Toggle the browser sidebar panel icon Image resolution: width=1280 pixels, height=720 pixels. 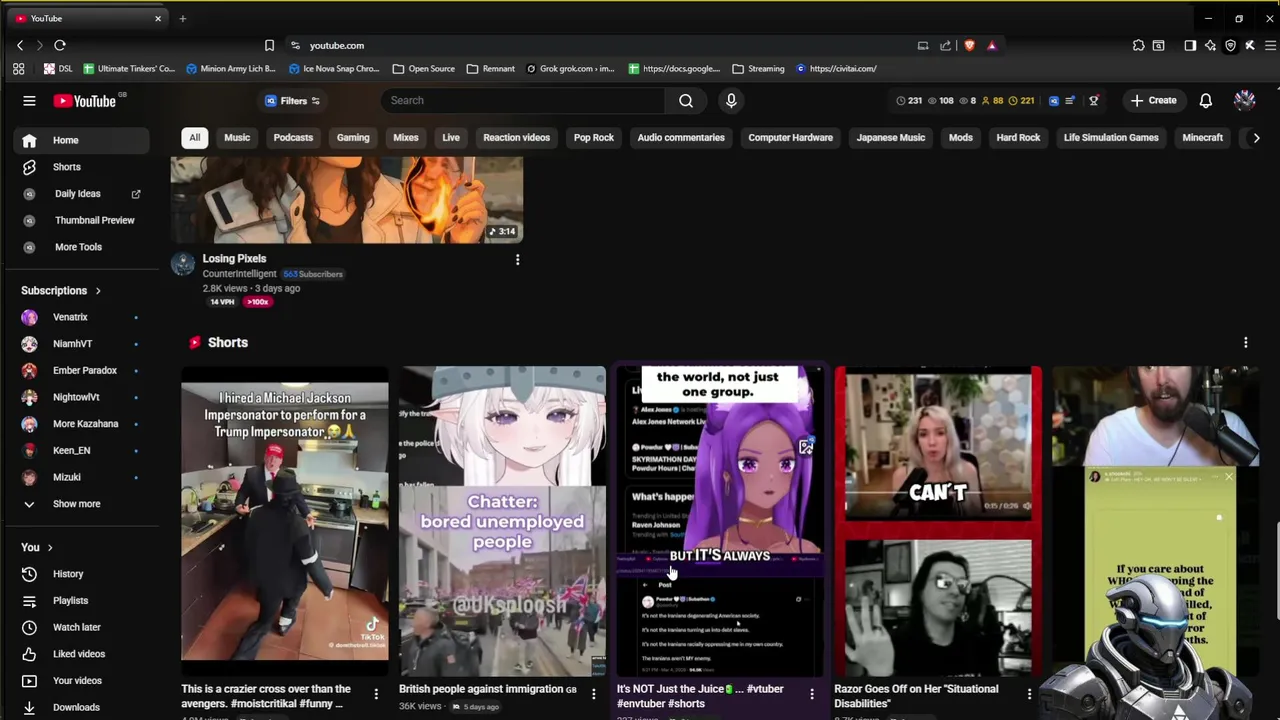(x=1190, y=45)
